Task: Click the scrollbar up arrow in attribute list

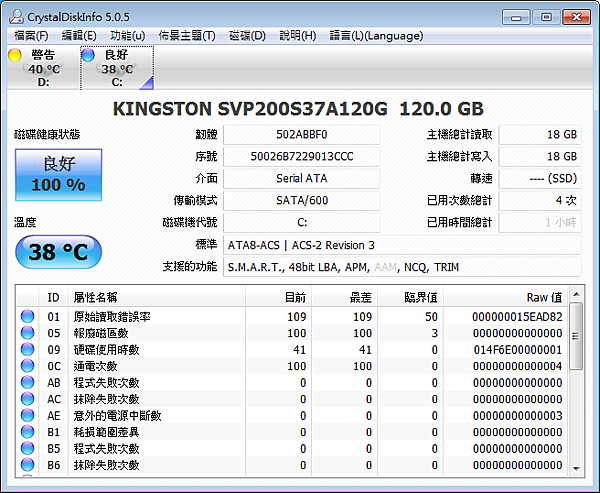Action: point(576,294)
